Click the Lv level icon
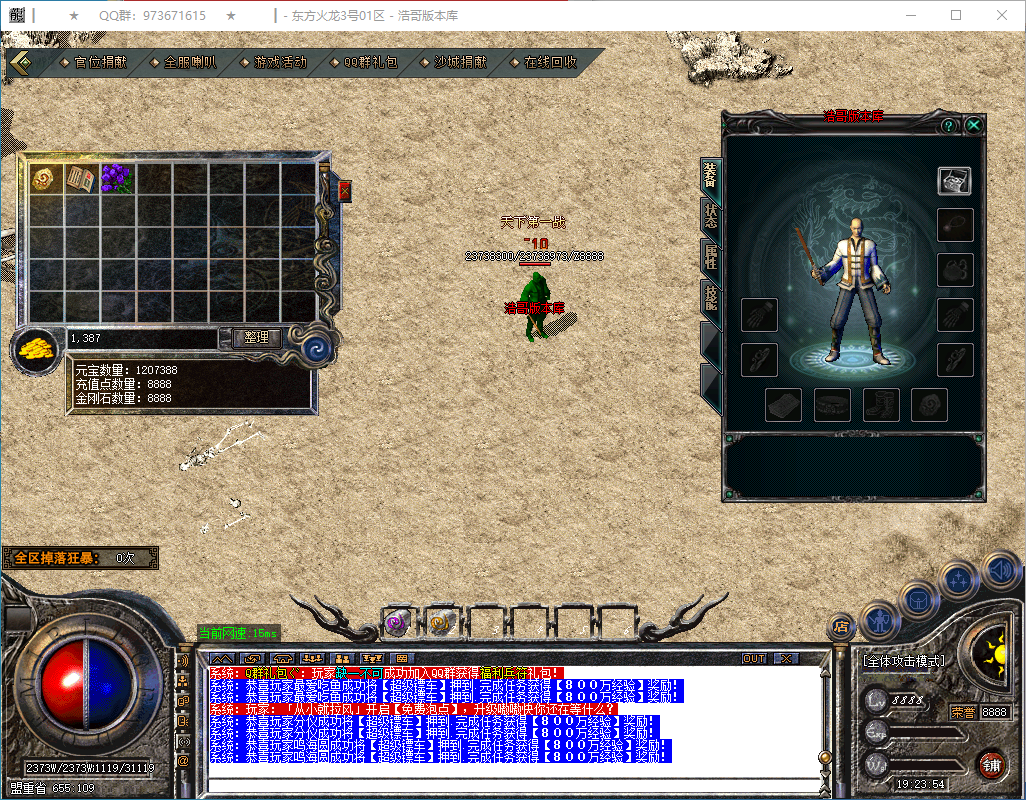 coord(876,700)
